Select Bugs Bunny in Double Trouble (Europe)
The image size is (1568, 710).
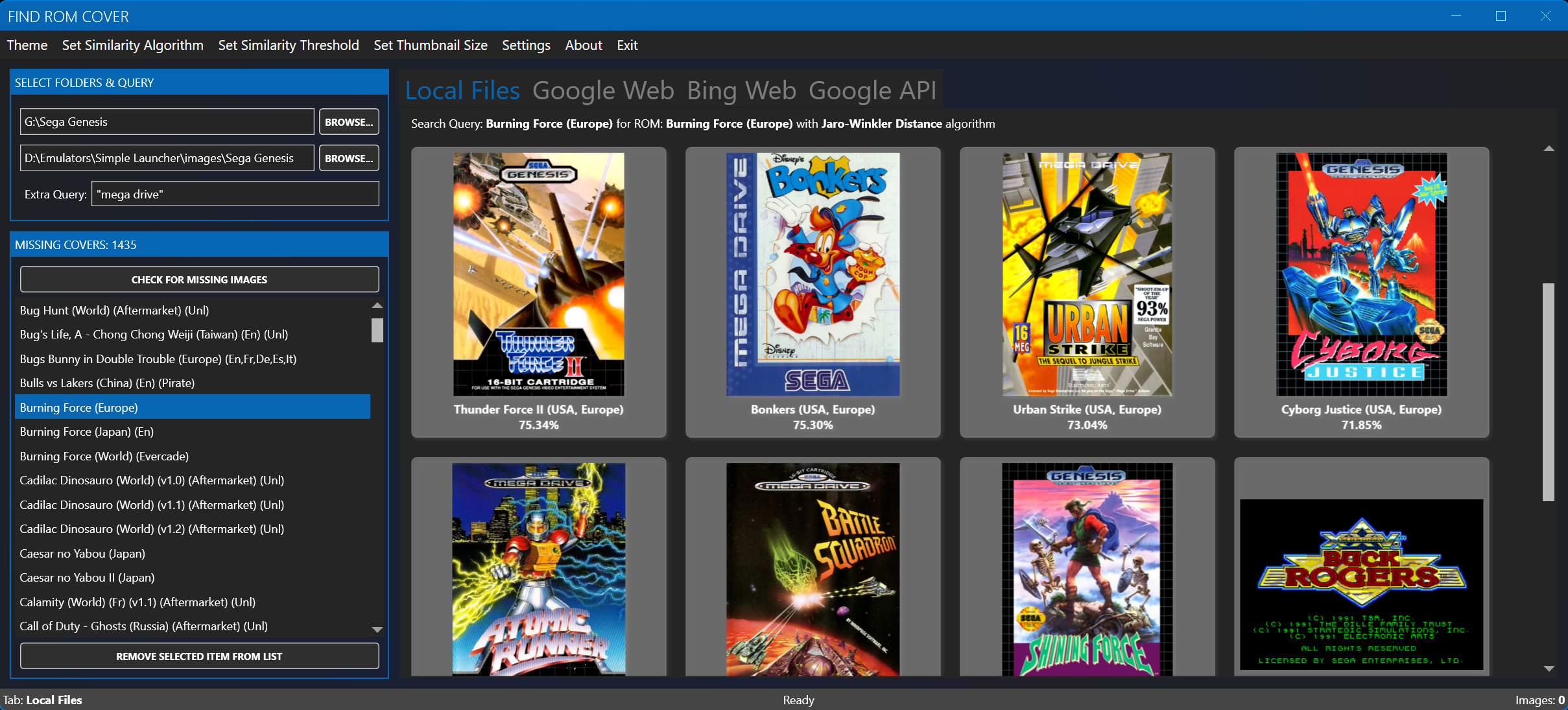[x=193, y=359]
